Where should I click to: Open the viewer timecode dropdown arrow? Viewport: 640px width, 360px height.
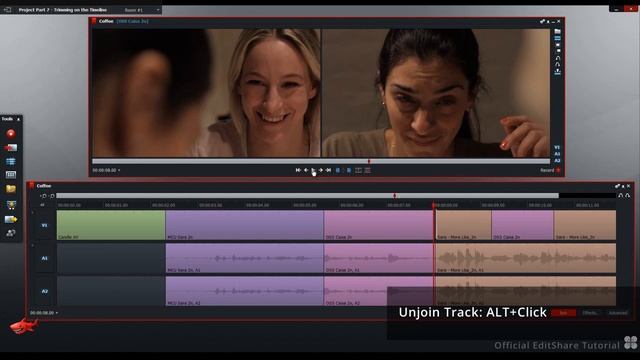coord(119,170)
